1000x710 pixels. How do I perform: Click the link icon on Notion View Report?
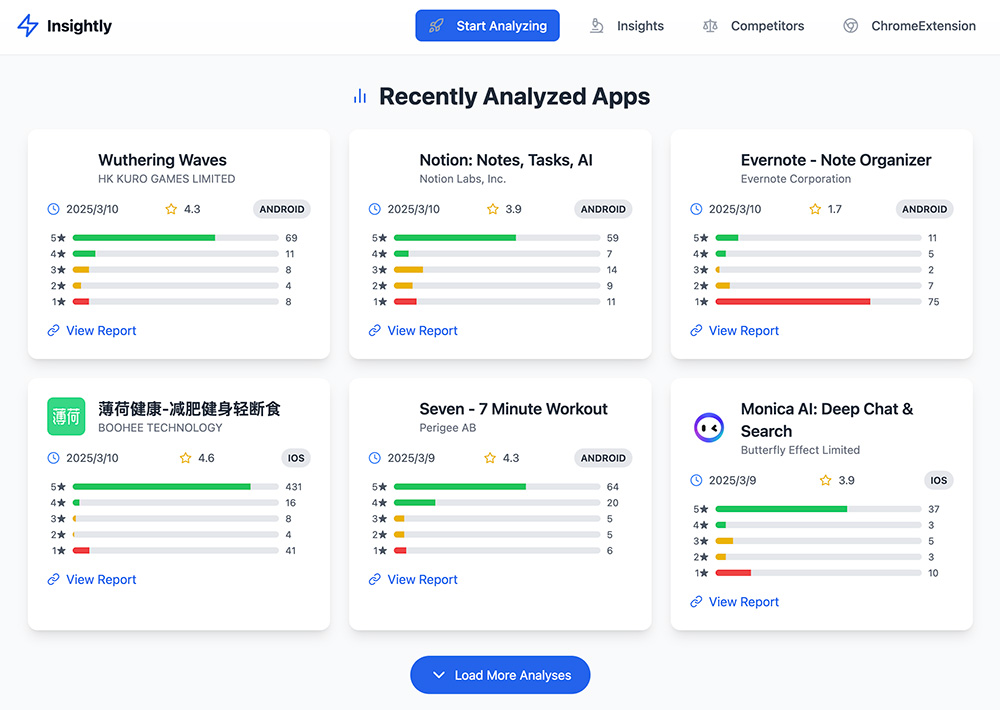tap(375, 330)
